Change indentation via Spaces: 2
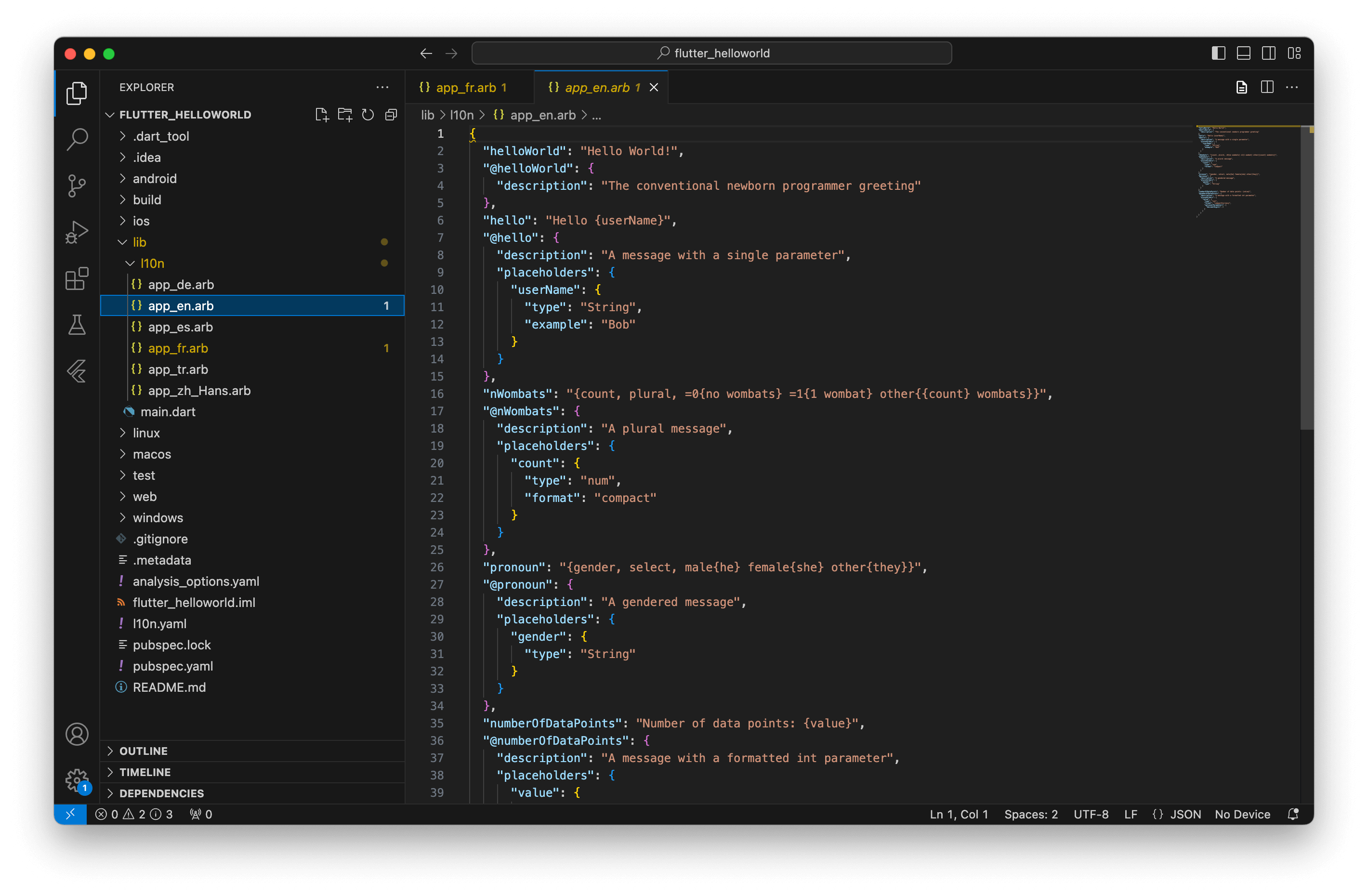The width and height of the screenshot is (1368, 896). point(1031,814)
